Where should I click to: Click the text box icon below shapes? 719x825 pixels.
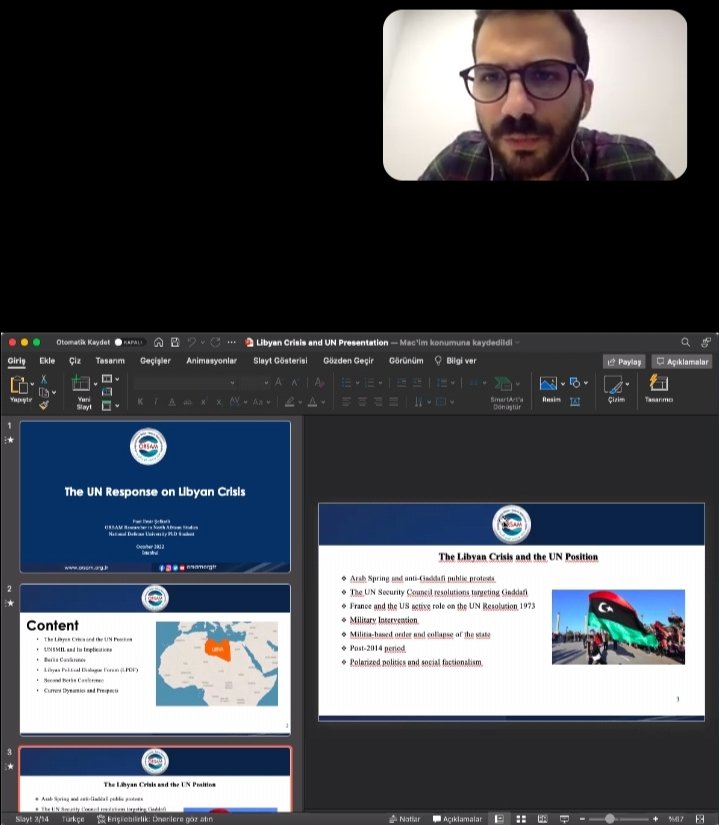point(575,401)
